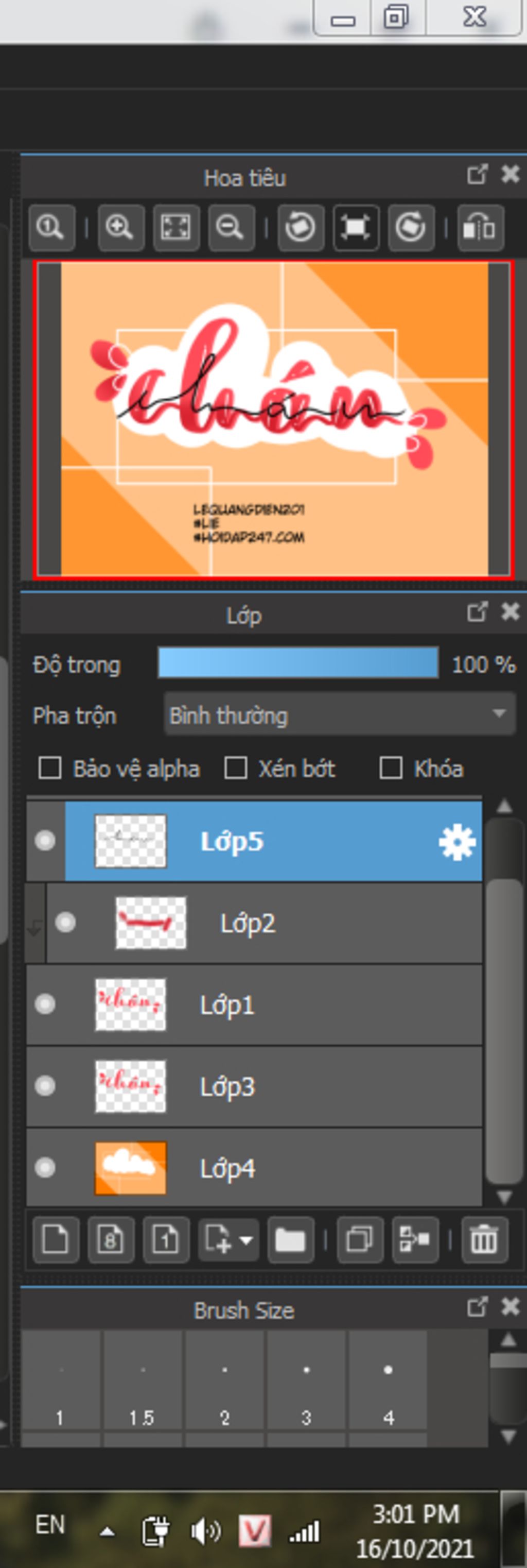Add a new layer folder
527x1568 pixels.
(290, 1240)
